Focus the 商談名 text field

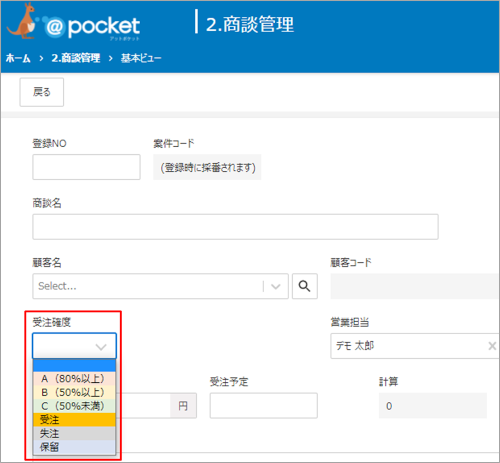[235, 227]
